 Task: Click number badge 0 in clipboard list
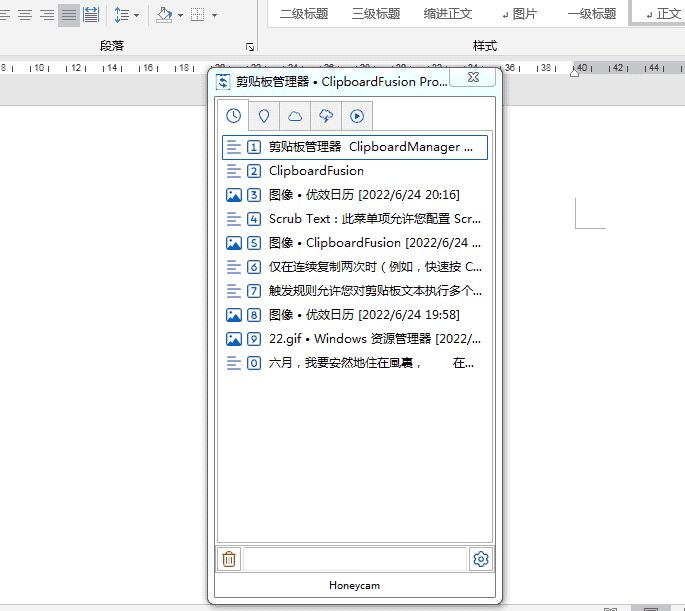point(254,363)
